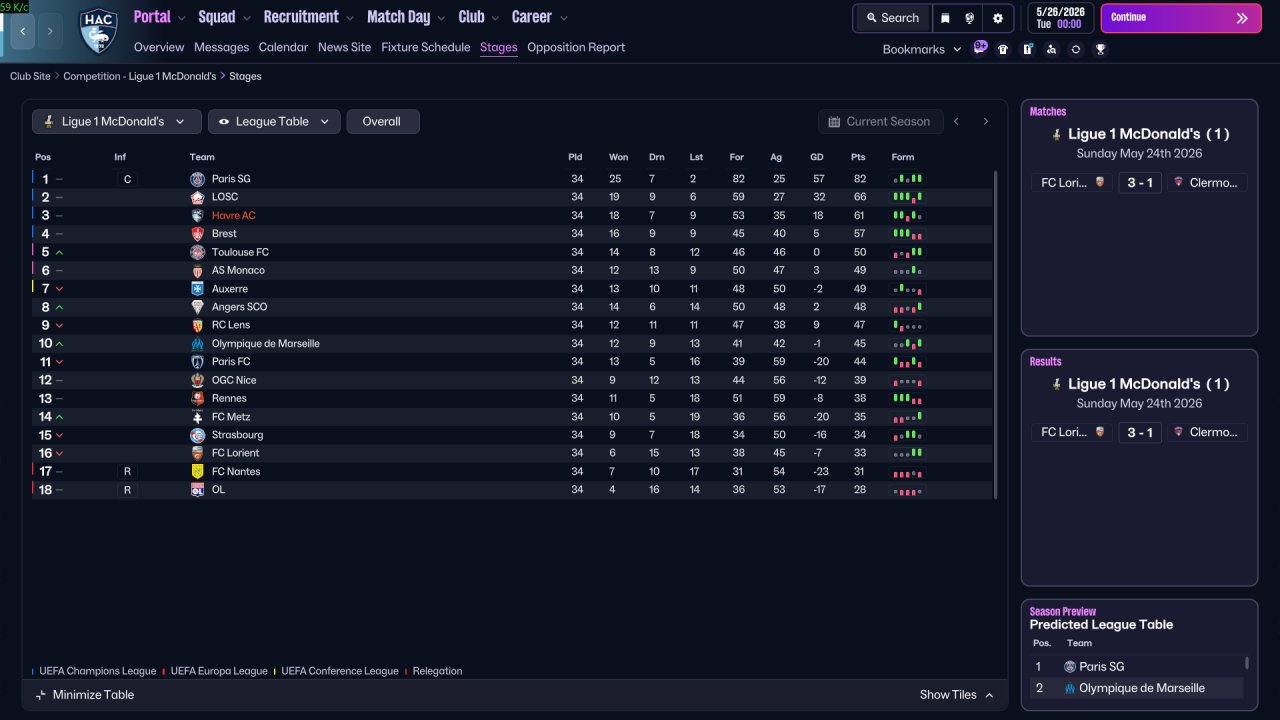This screenshot has width=1280, height=720.
Task: Click the date and time display
Action: [1060, 18]
